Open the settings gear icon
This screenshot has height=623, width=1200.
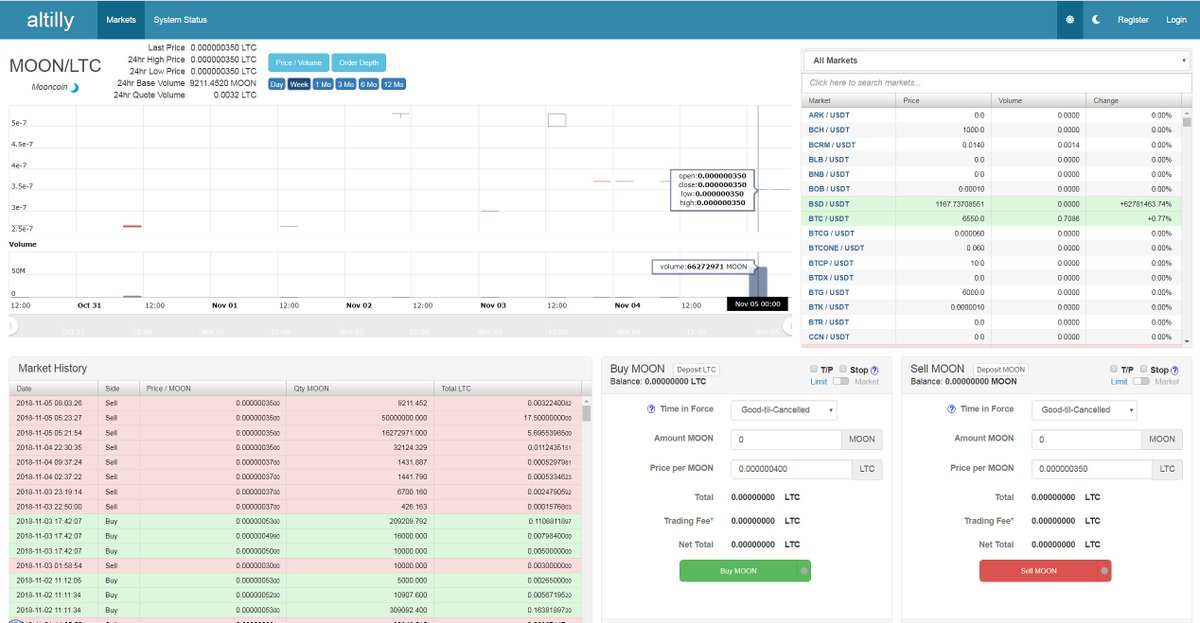point(1069,19)
